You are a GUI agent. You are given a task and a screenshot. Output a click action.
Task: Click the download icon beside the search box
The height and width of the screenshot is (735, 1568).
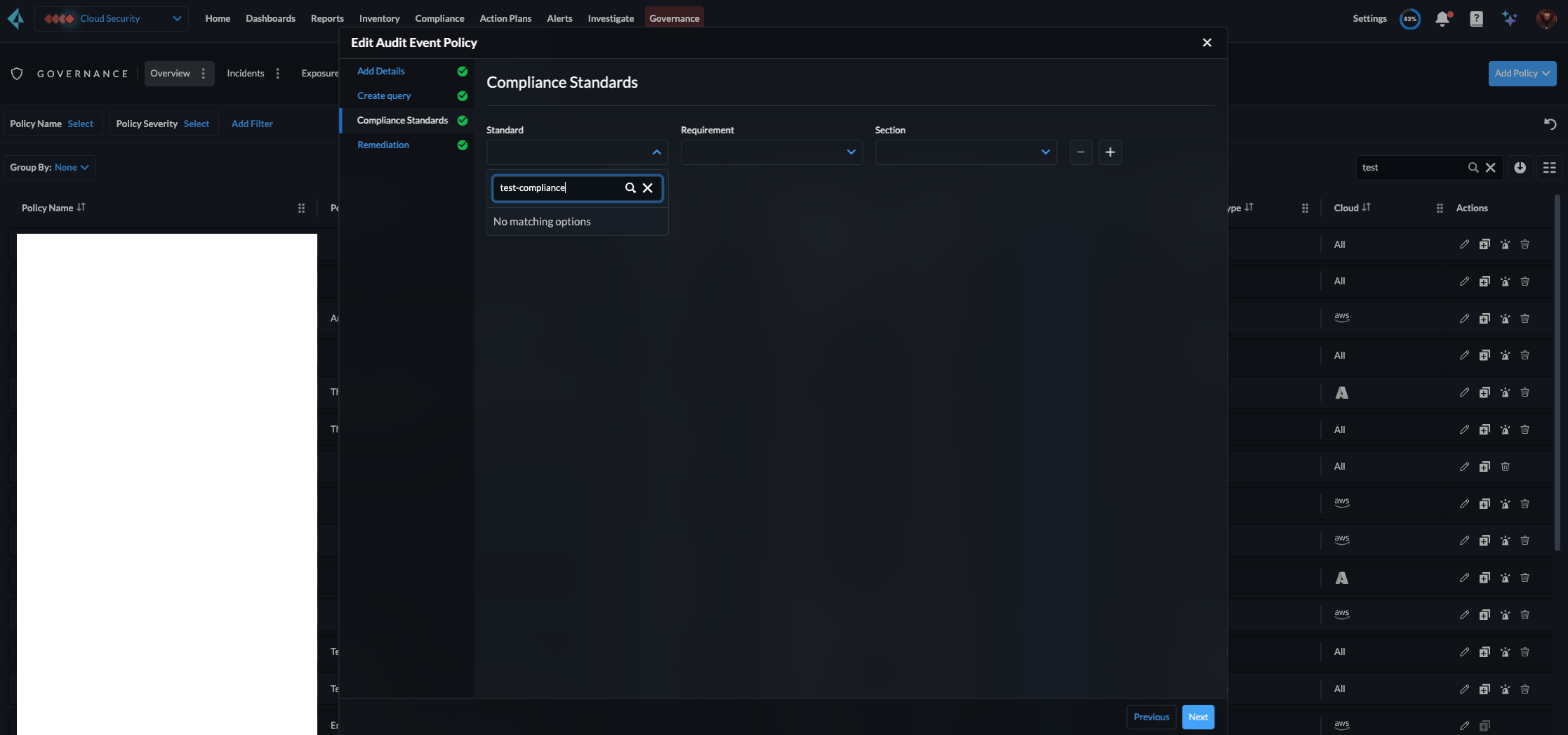pyautogui.click(x=1520, y=168)
